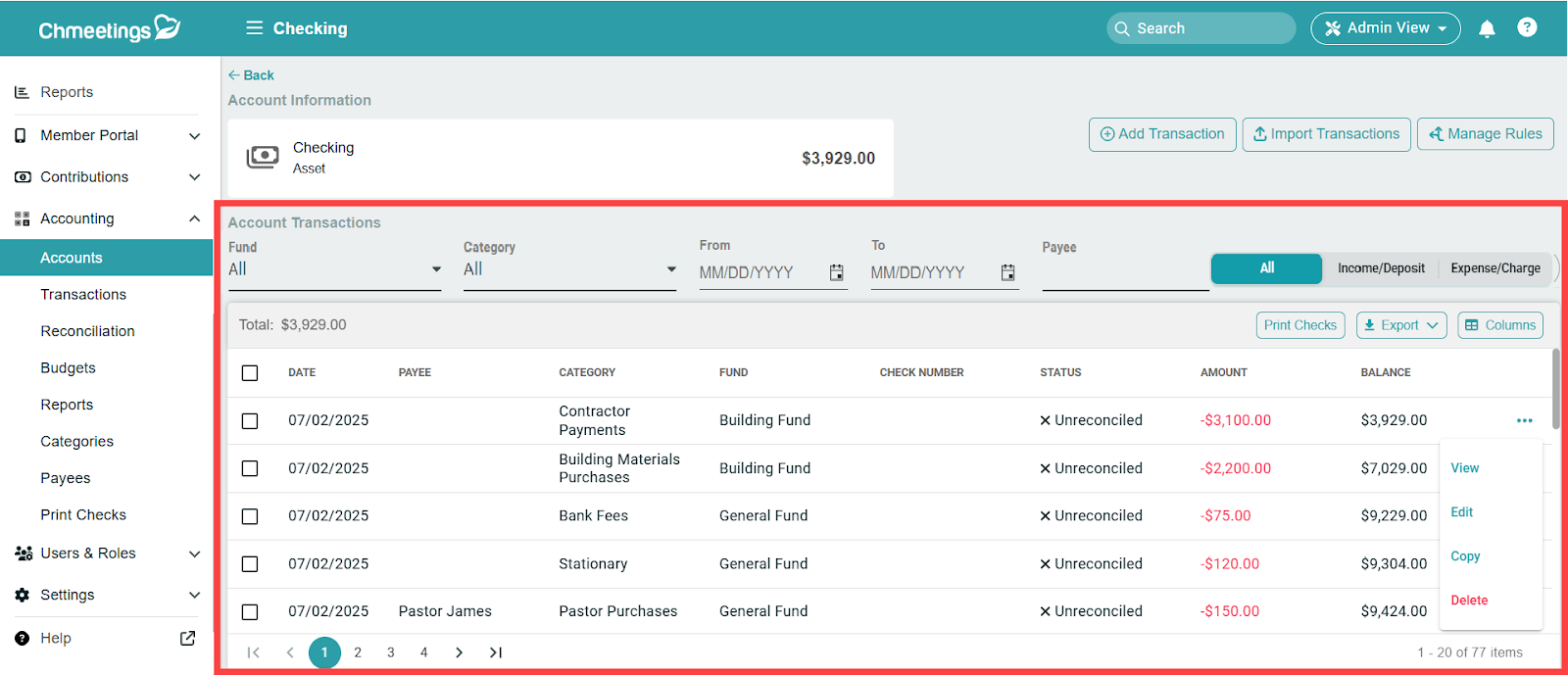Screen dimensions: 1568x675
Task: Switch to the Expense/Charge filter tab
Action: tap(1494, 268)
